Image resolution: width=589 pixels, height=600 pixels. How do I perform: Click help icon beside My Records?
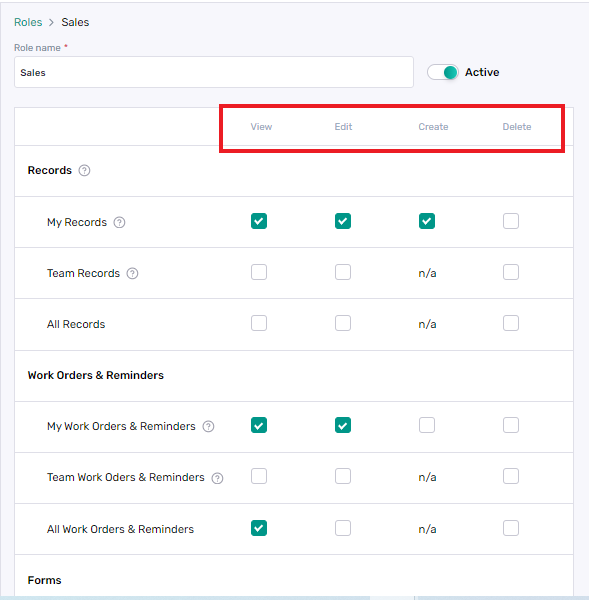pos(119,222)
